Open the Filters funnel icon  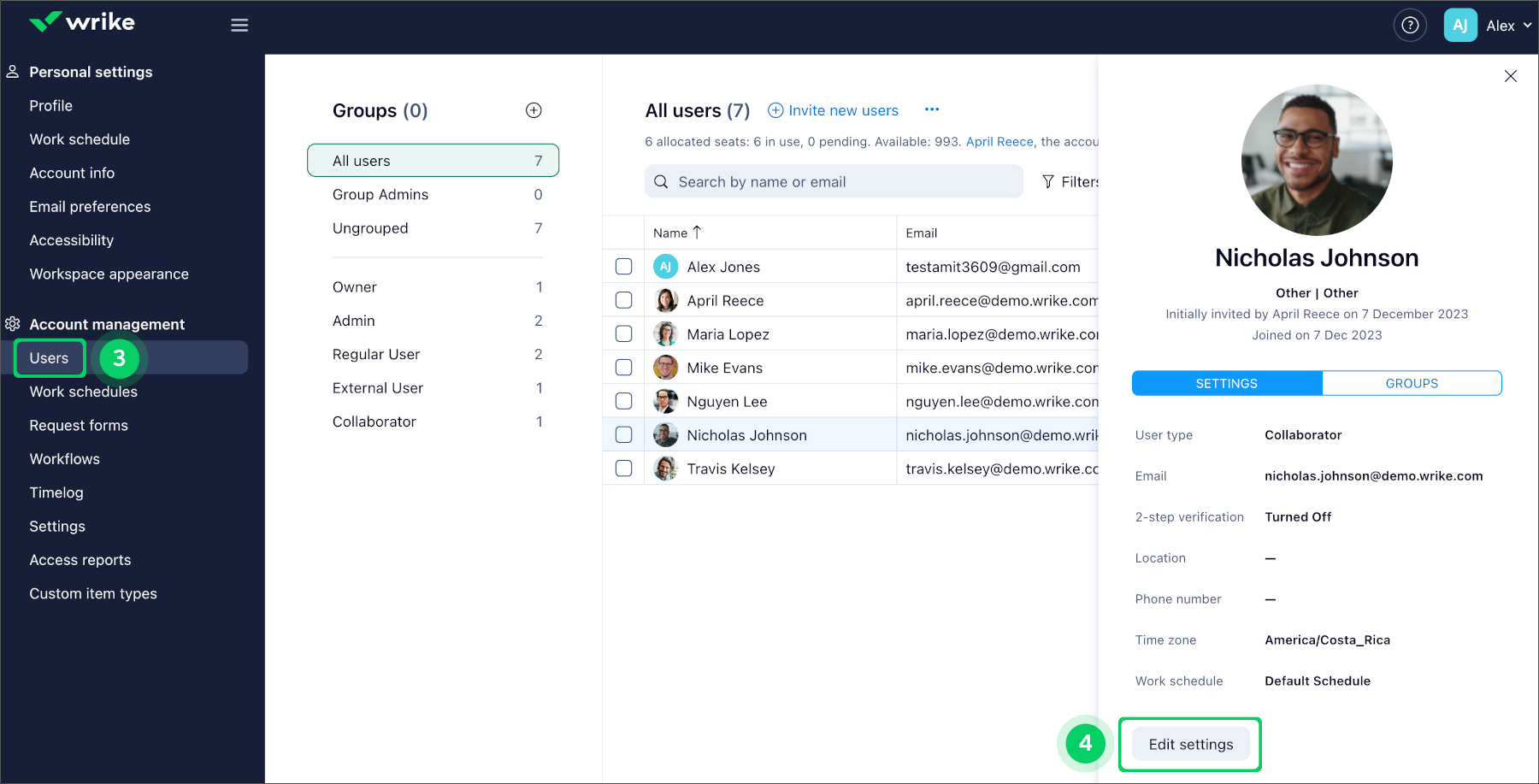coord(1047,181)
